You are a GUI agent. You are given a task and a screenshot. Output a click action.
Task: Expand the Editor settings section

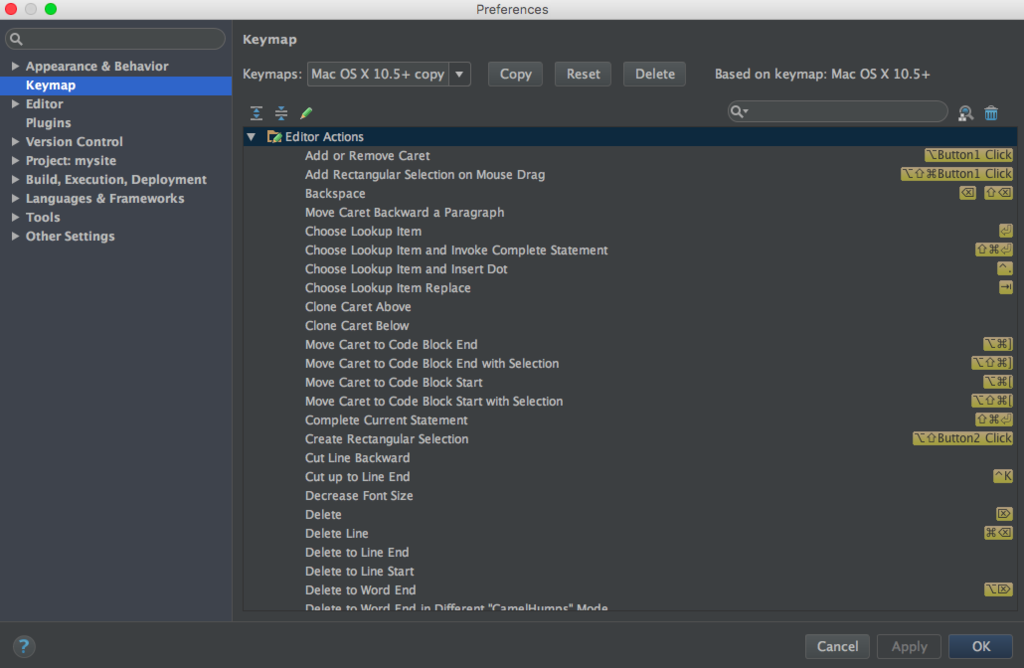tap(15, 104)
